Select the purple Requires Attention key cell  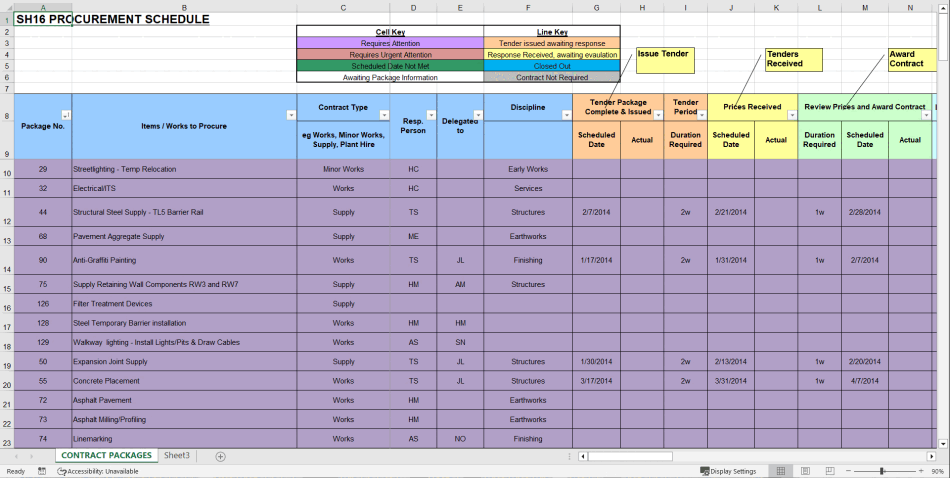390,44
